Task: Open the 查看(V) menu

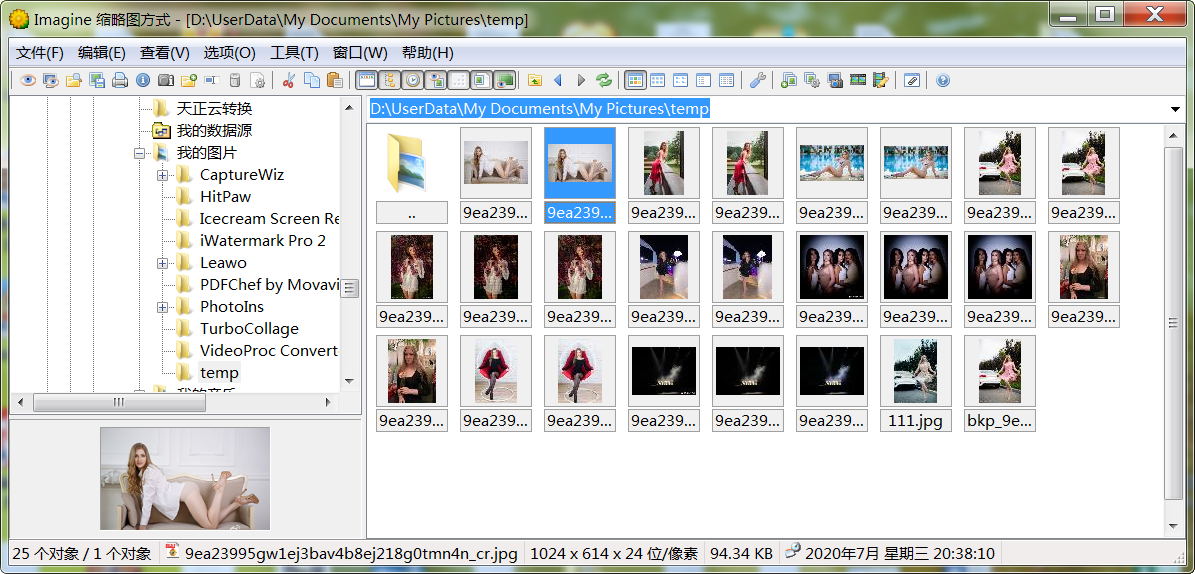Action: 164,53
